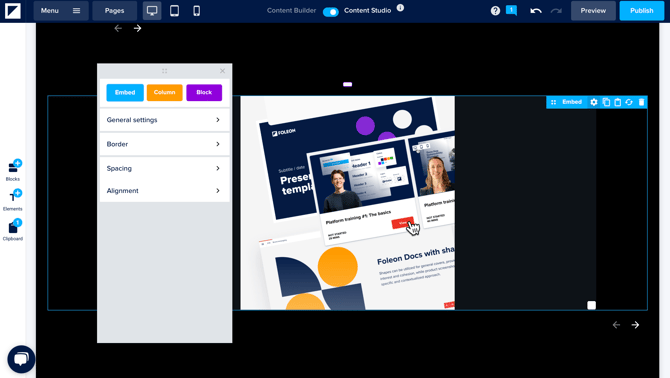Toggle Content Builder / Content Studio switch
Screen dimensions: 670x378
(x=330, y=12)
